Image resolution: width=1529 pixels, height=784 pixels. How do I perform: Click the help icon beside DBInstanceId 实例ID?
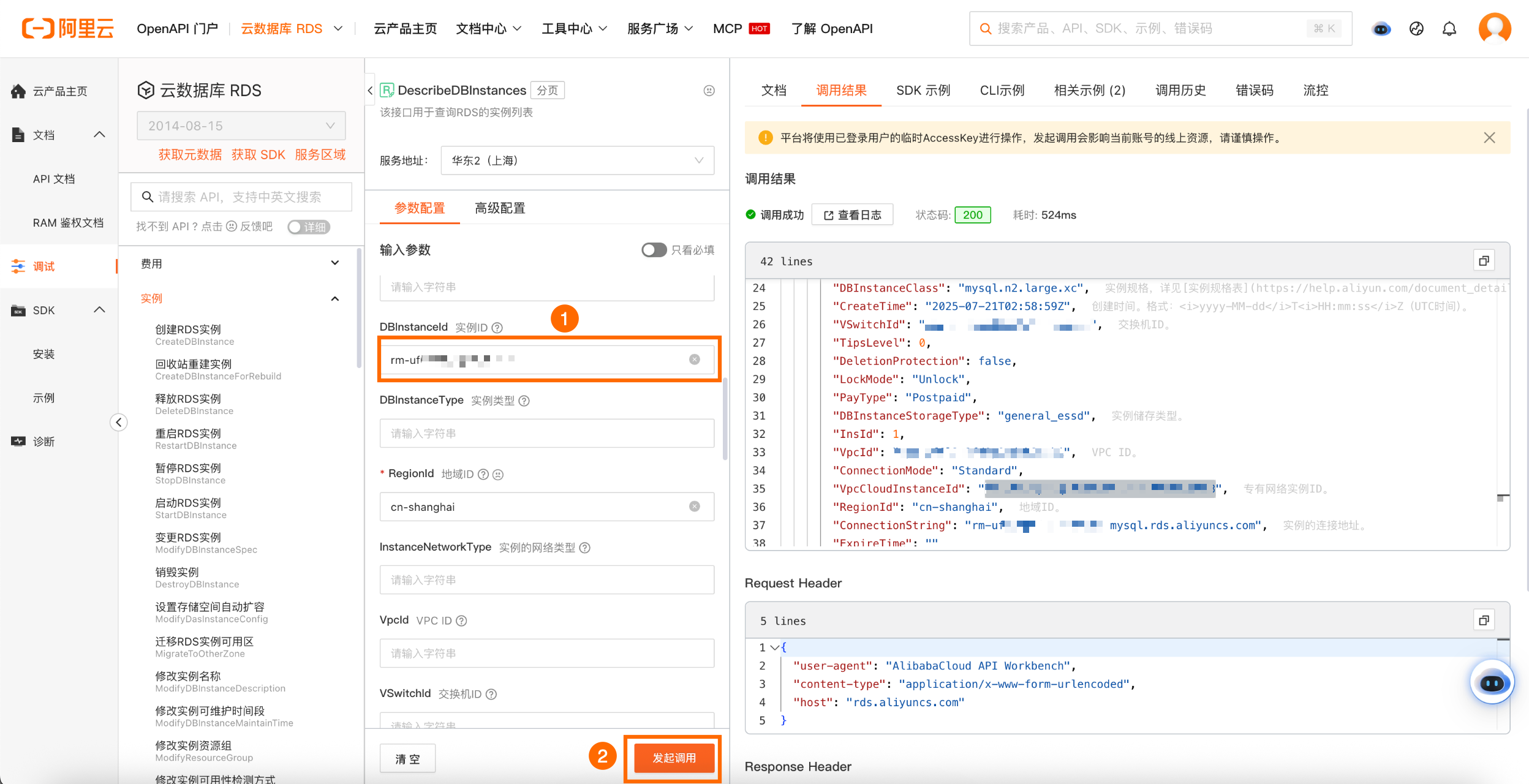[x=497, y=328]
